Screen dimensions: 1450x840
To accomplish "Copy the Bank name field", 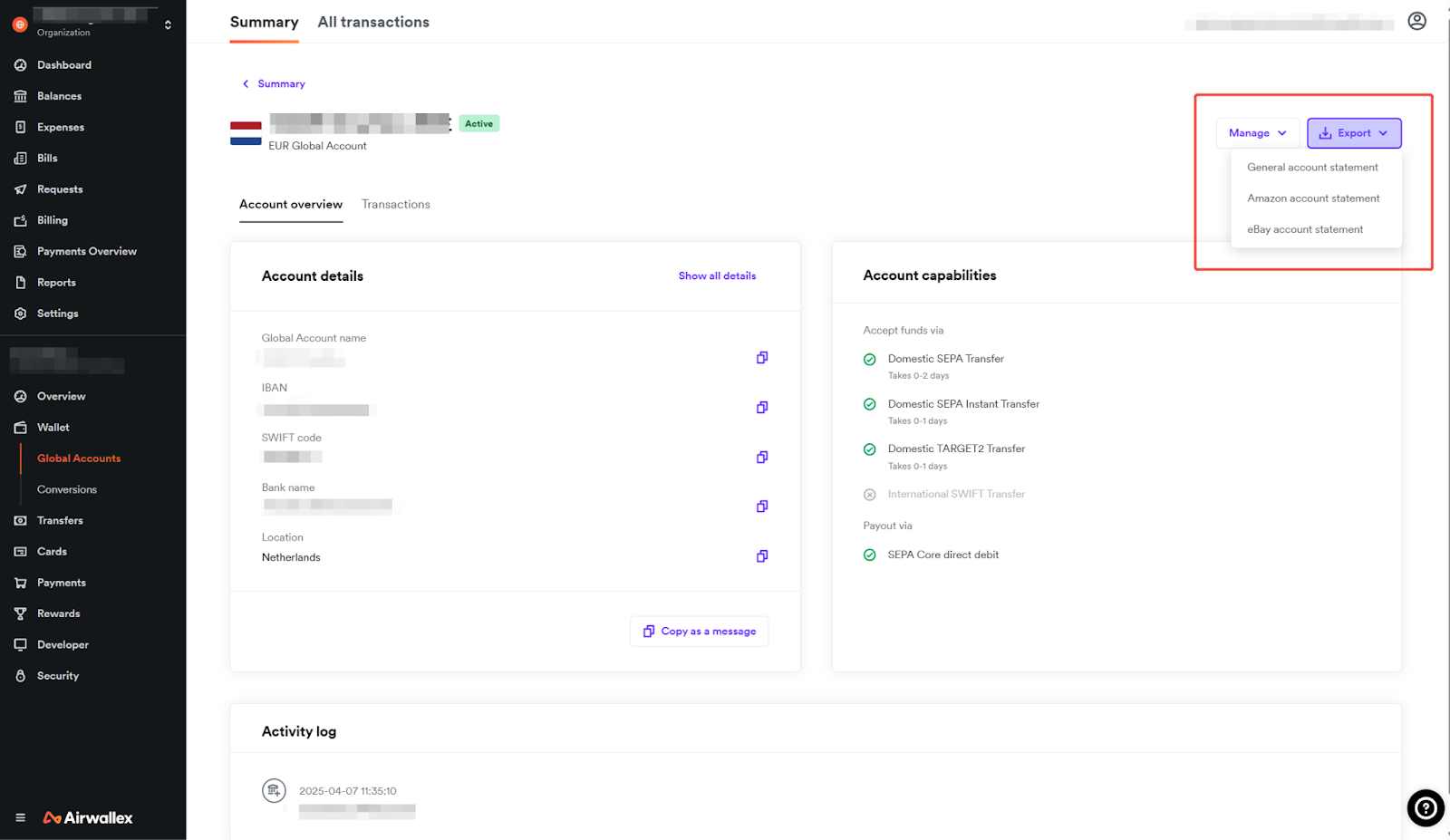I will [762, 507].
